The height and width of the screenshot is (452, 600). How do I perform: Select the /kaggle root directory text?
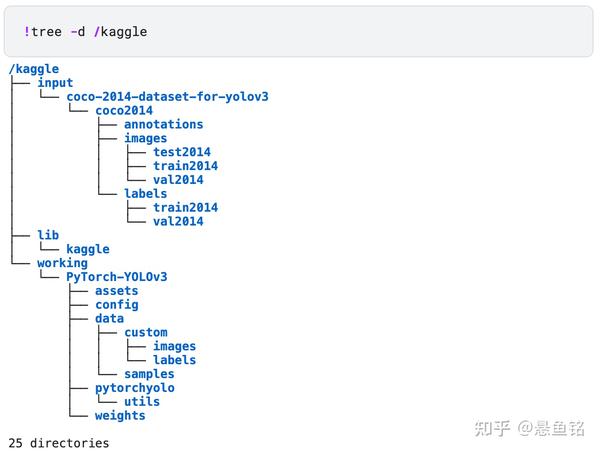click(34, 69)
